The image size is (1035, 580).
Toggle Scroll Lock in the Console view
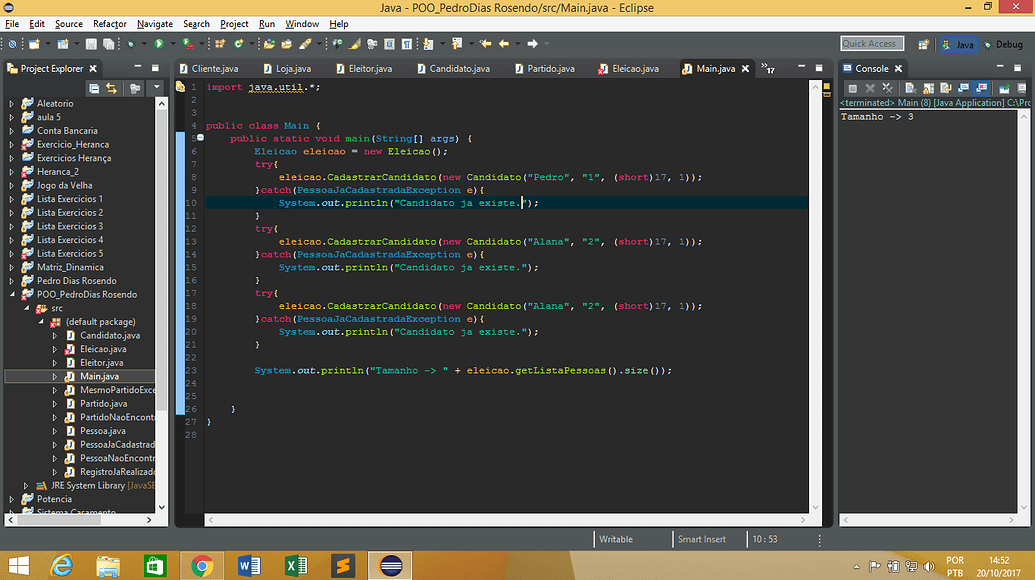(x=927, y=86)
